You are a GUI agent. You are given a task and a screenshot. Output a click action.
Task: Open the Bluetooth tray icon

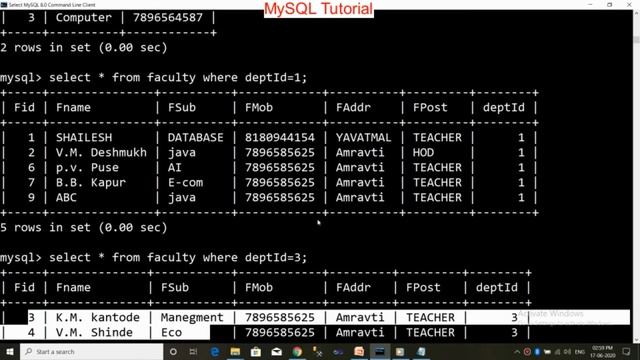point(537,351)
